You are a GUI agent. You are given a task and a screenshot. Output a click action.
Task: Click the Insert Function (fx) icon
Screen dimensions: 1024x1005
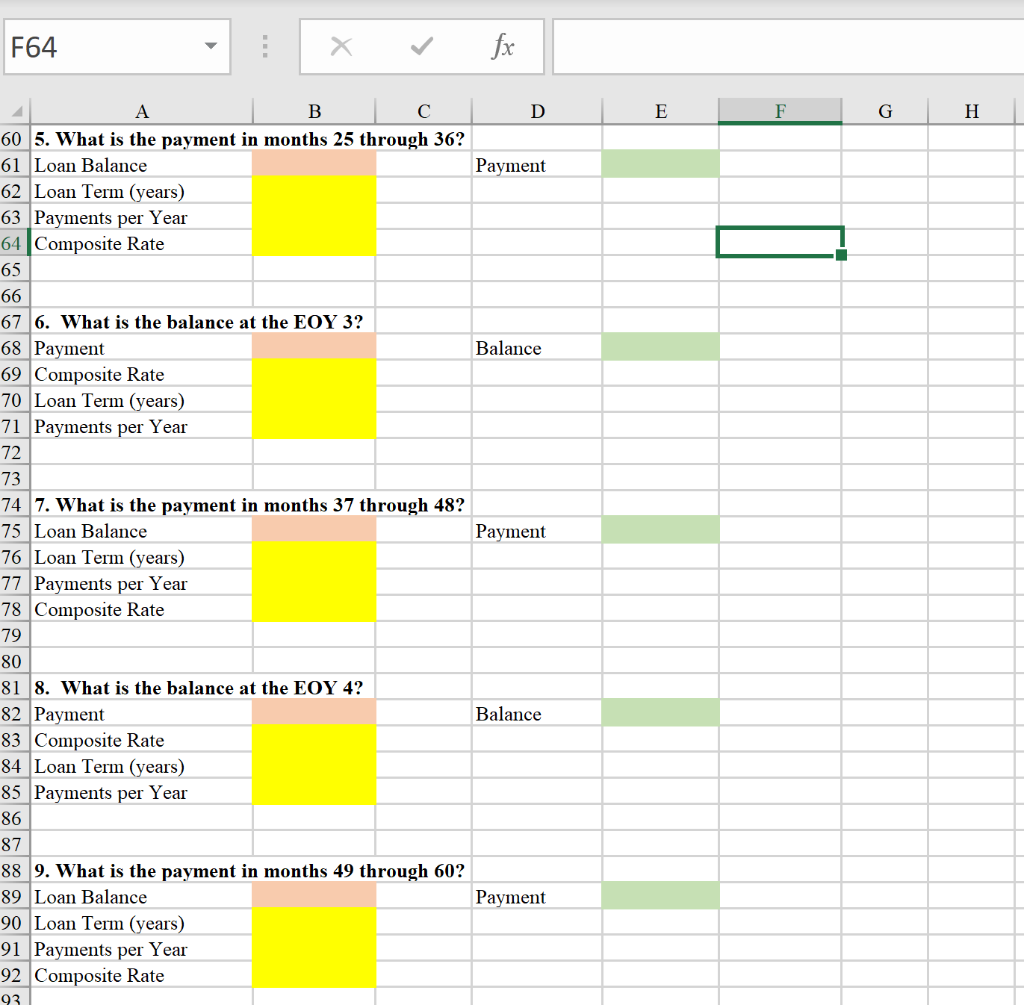503,46
